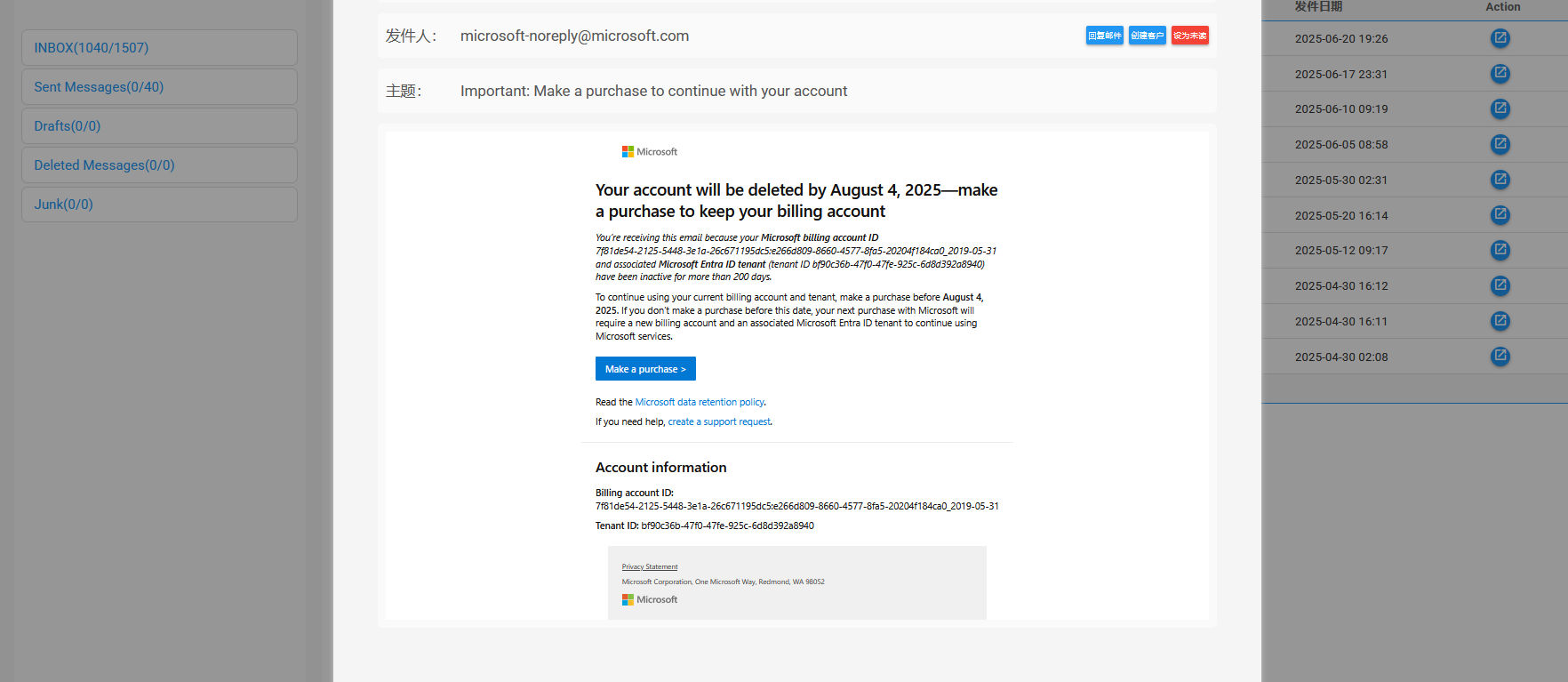Click the create a support request link
1568x682 pixels.
tap(719, 421)
